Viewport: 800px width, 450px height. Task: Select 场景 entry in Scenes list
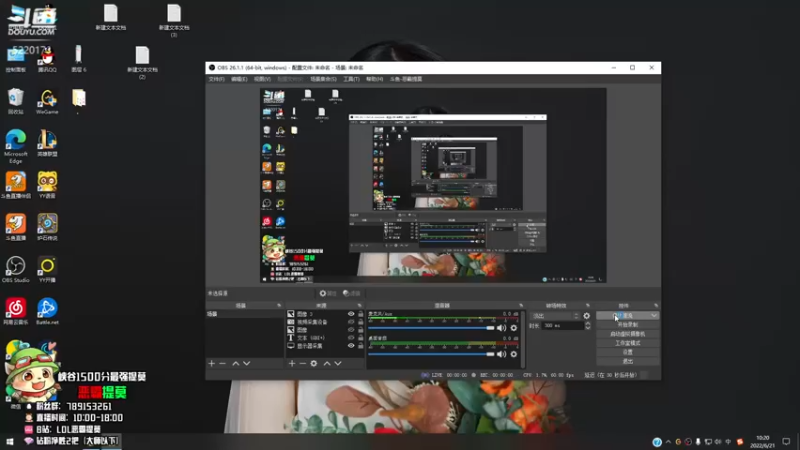click(x=244, y=314)
